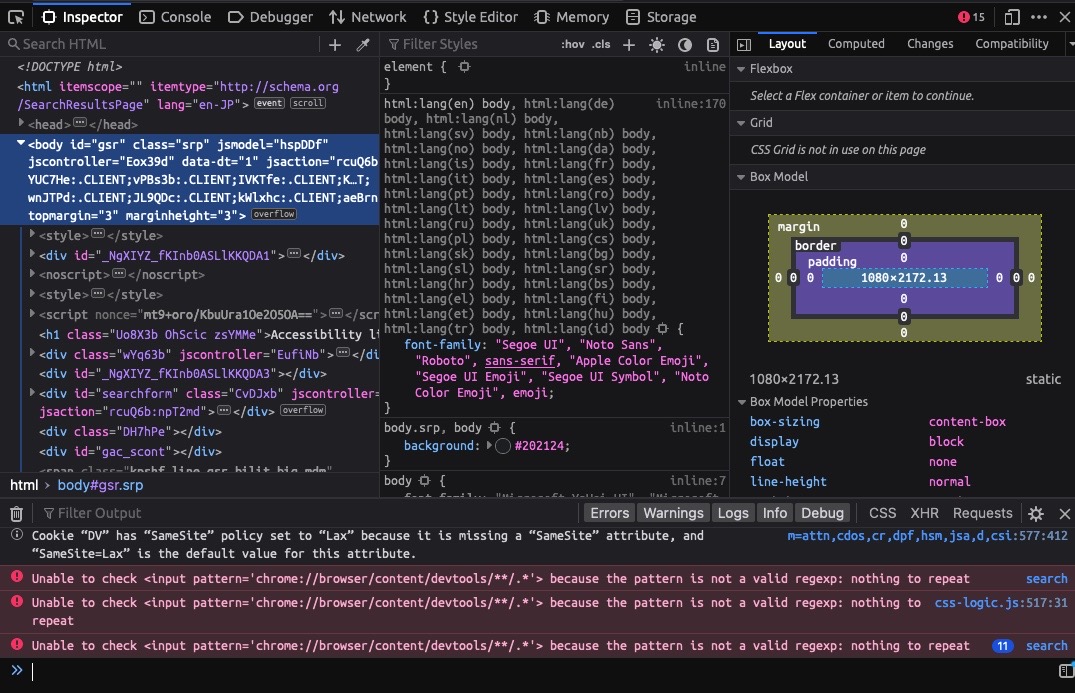This screenshot has height=693, width=1075.
Task: Click overflow badge on body element
Action: pyautogui.click(x=274, y=215)
